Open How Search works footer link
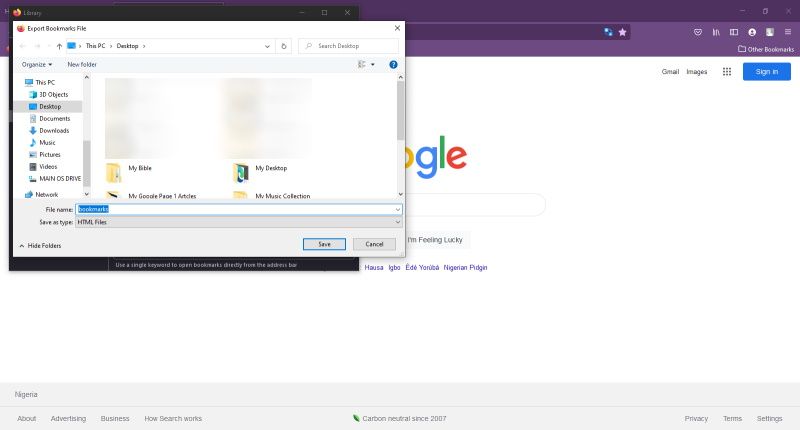 pyautogui.click(x=173, y=418)
